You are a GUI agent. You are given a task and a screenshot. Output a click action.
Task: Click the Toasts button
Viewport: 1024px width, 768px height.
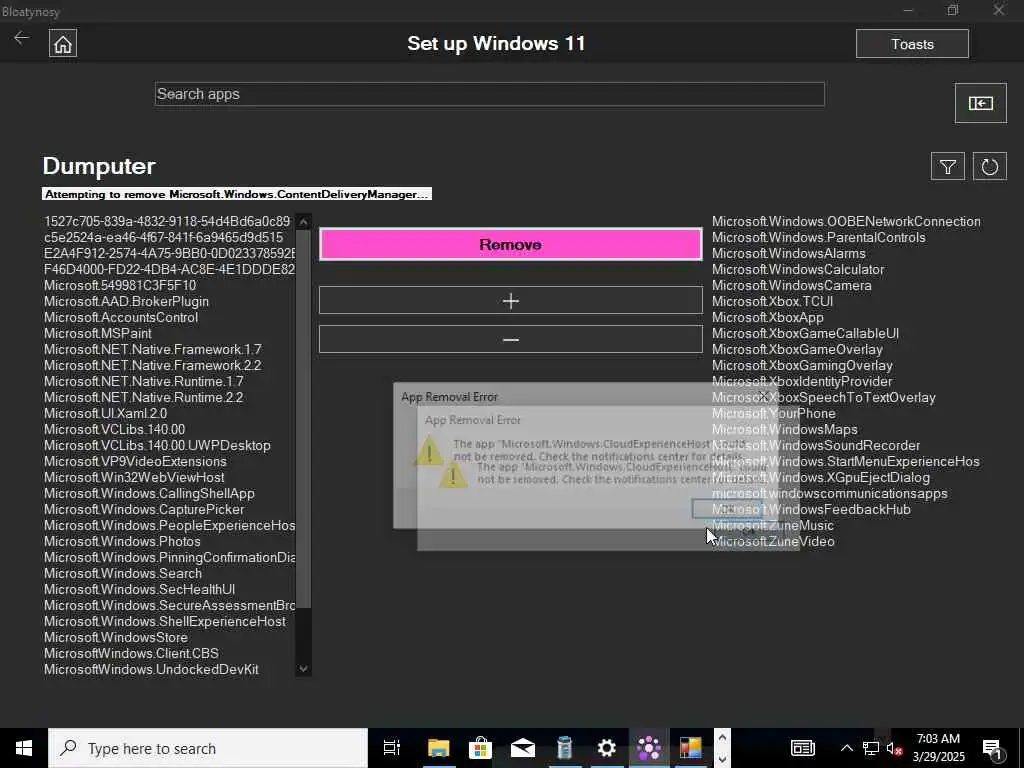click(912, 44)
